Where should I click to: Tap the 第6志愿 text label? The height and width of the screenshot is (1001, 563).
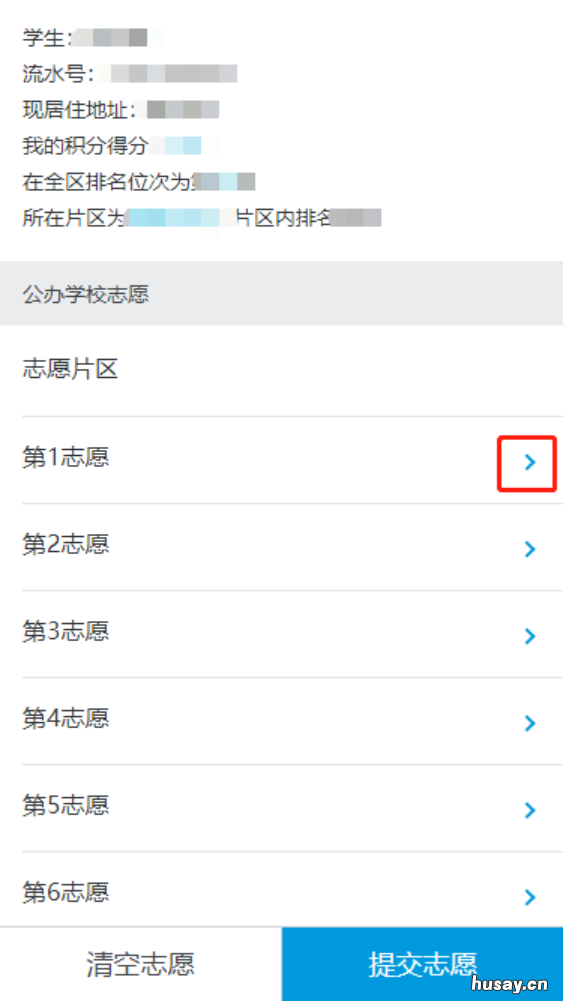pyautogui.click(x=66, y=892)
